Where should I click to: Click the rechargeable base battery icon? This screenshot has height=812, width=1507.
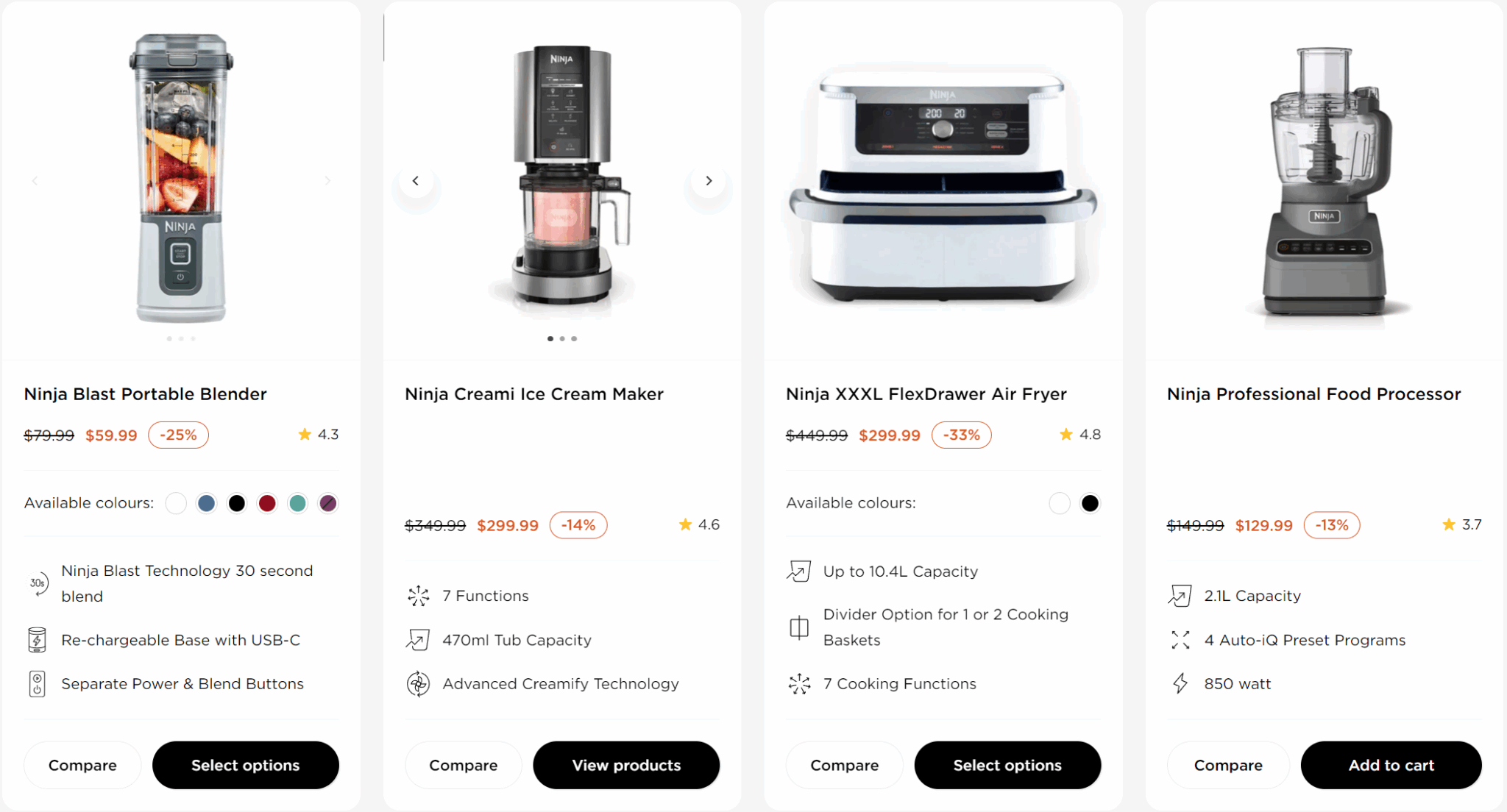[x=37, y=640]
